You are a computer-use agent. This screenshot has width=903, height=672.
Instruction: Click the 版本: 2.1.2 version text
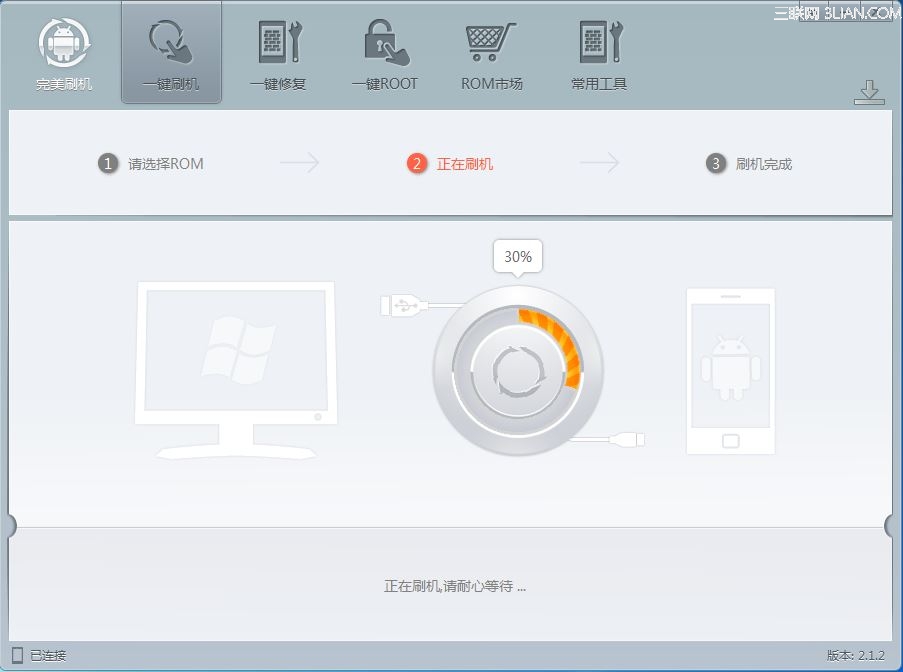point(856,655)
